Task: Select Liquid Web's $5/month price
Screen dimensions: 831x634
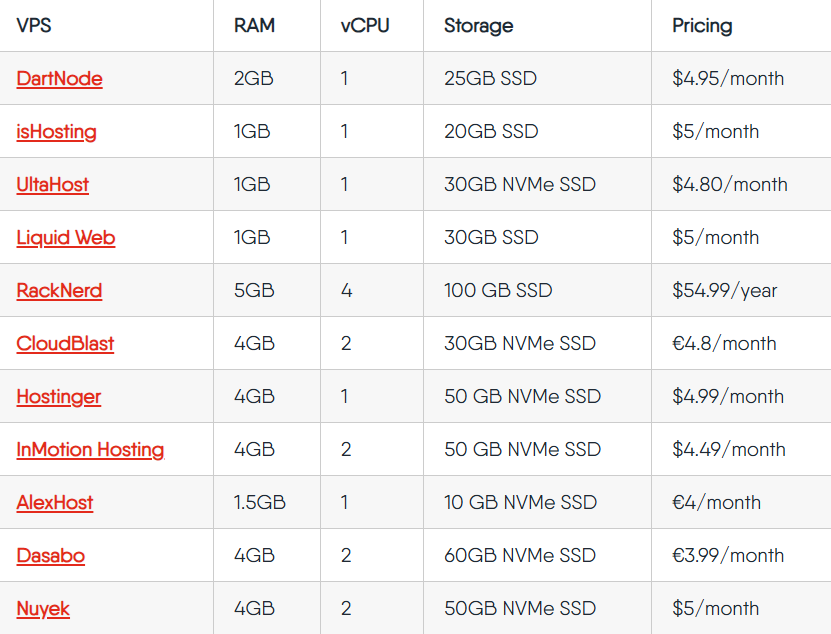Action: click(715, 237)
